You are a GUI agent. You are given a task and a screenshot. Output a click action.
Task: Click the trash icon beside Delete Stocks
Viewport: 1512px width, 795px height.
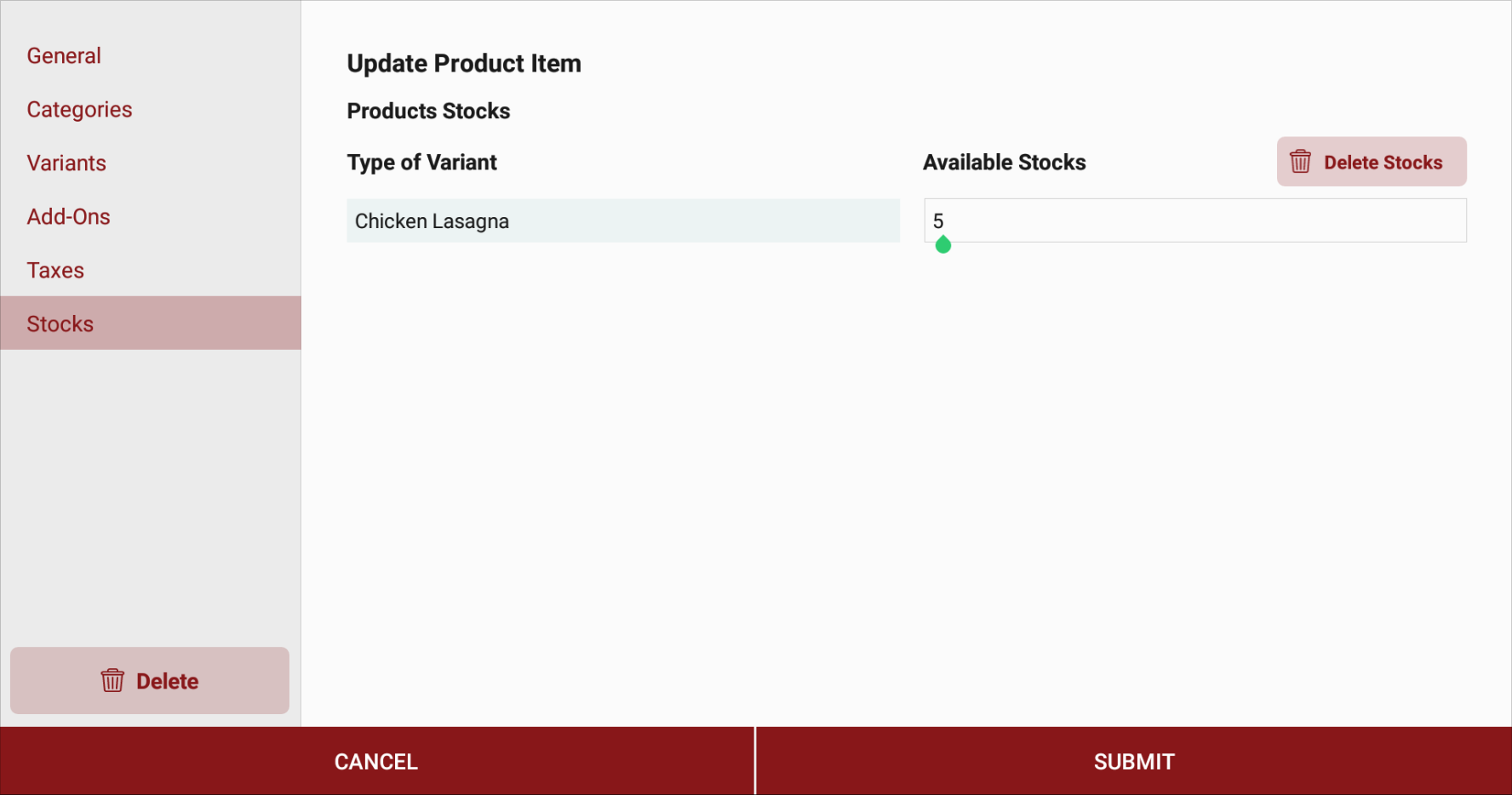pos(1300,162)
